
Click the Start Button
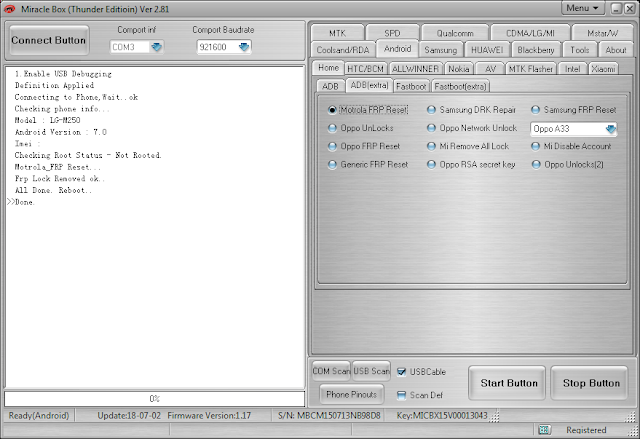tap(509, 383)
